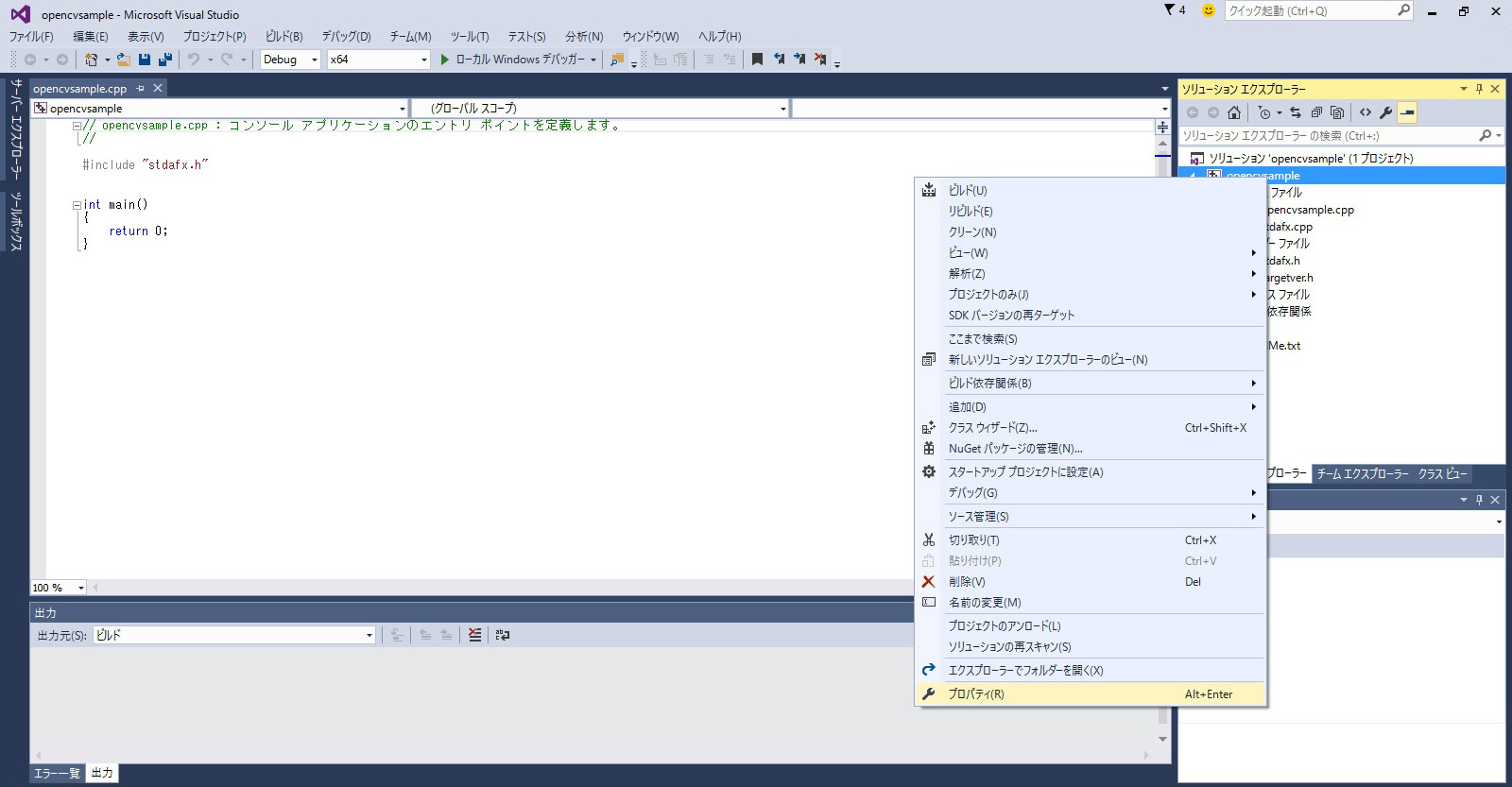
Task: Toggle word wrap in the output panel
Action: tap(503, 635)
